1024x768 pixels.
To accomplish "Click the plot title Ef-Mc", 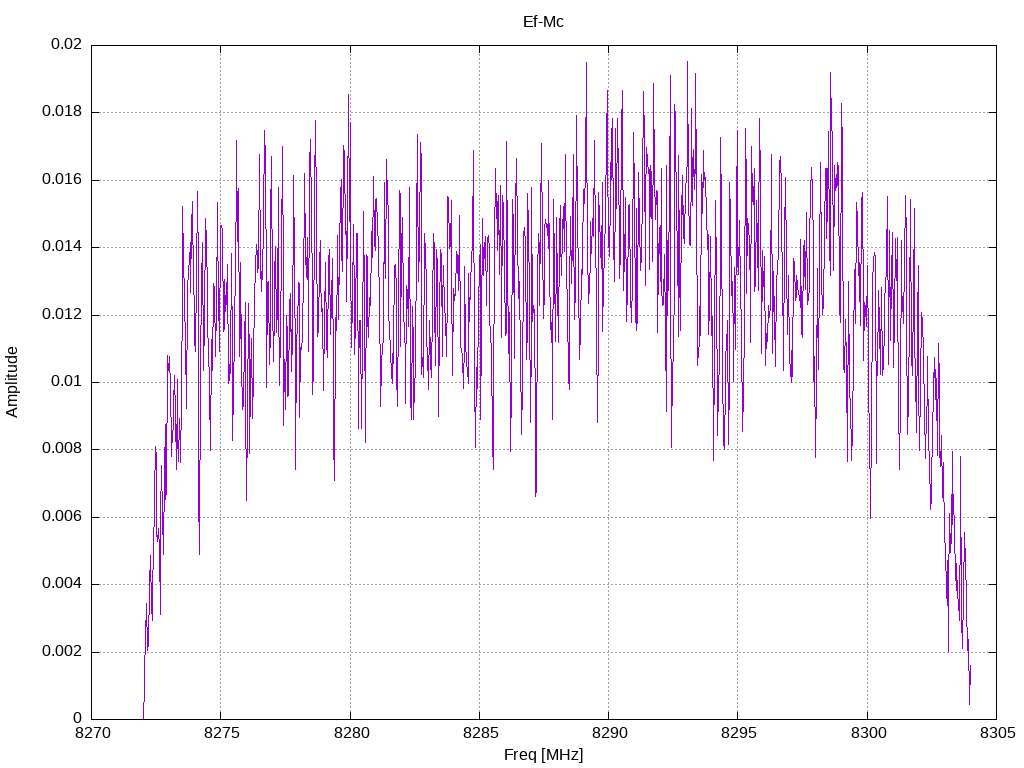I will 543,22.
